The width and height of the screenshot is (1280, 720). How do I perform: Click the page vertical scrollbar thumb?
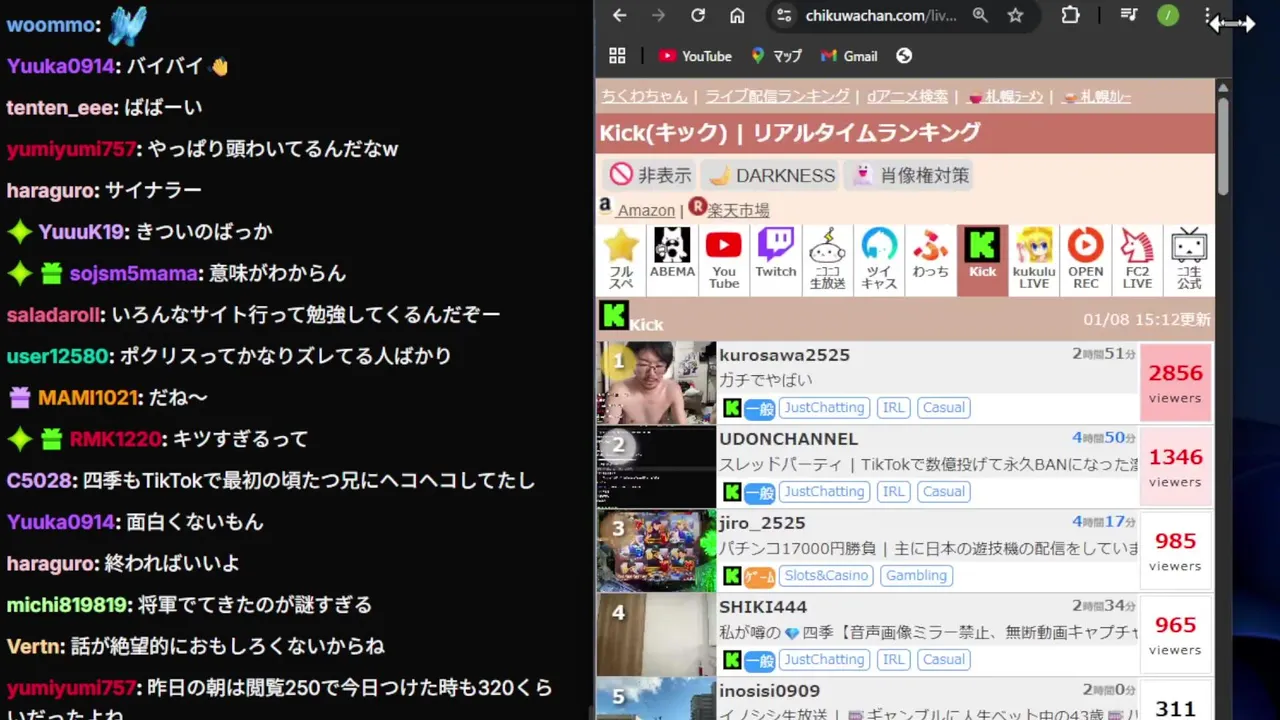(x=1222, y=146)
